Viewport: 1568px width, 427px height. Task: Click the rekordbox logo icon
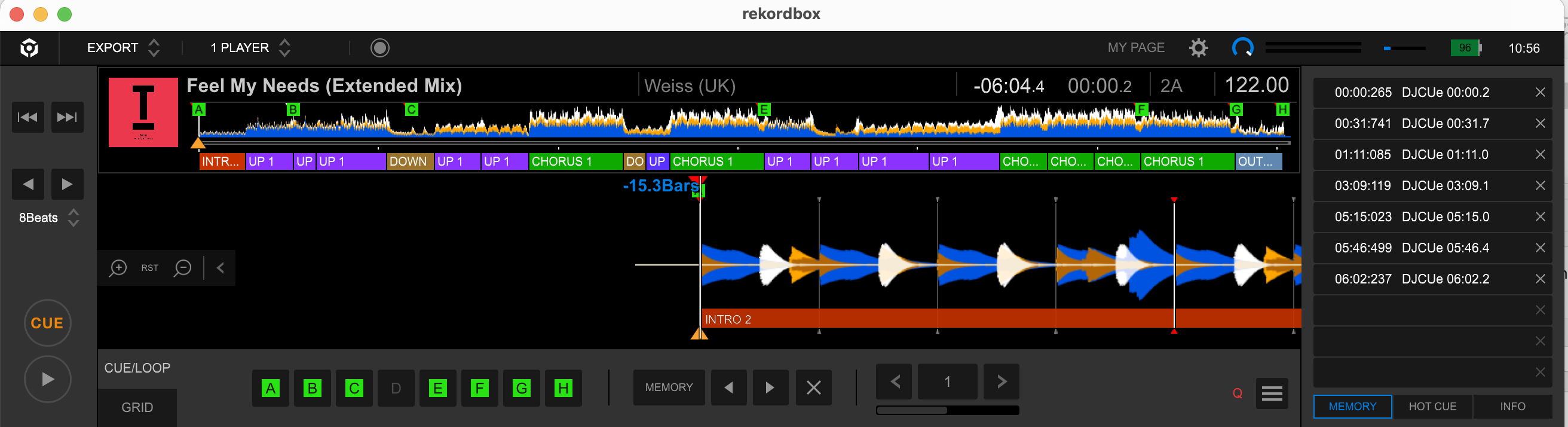coord(29,47)
